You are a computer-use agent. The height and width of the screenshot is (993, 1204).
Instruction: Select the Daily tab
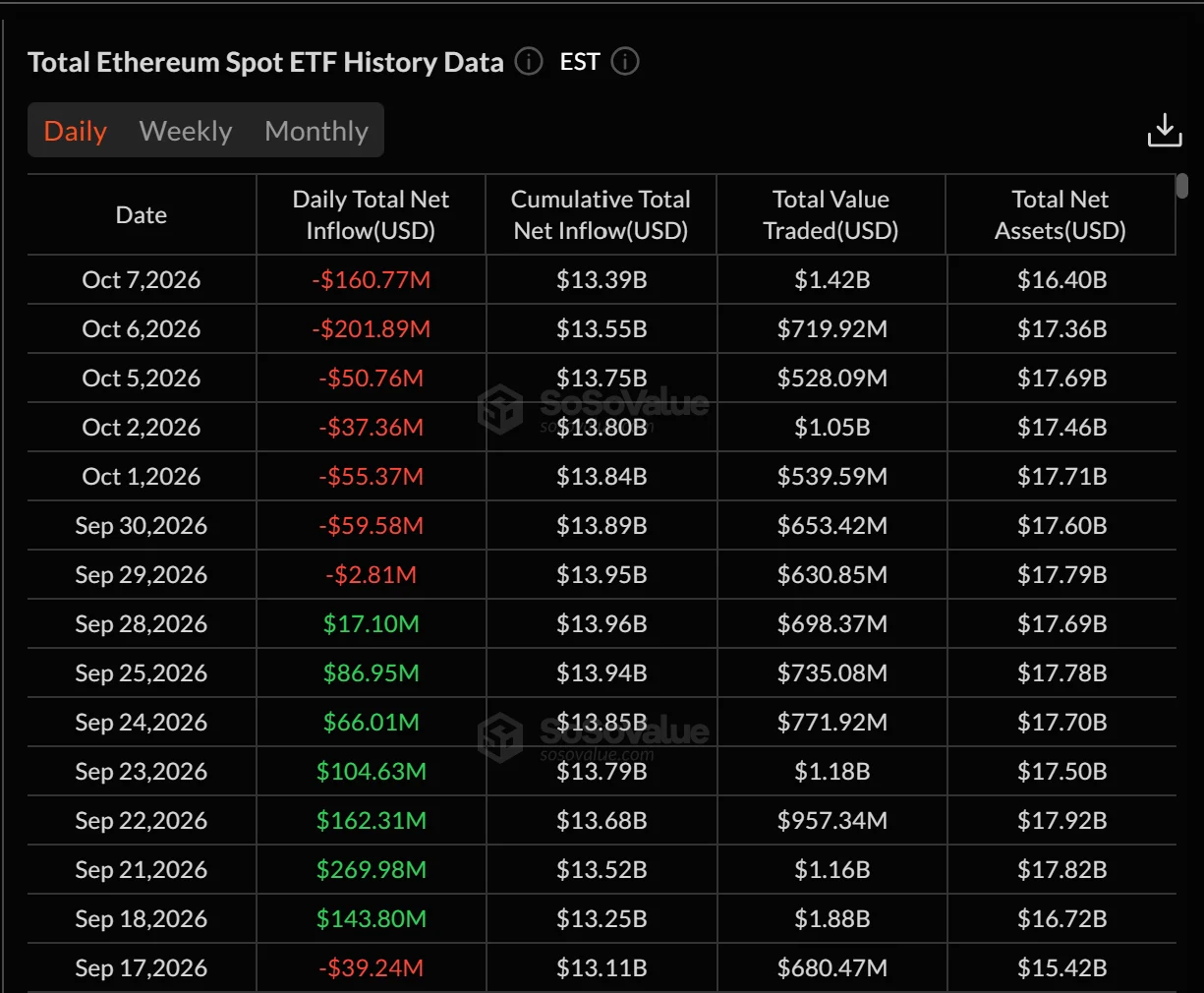(x=76, y=131)
